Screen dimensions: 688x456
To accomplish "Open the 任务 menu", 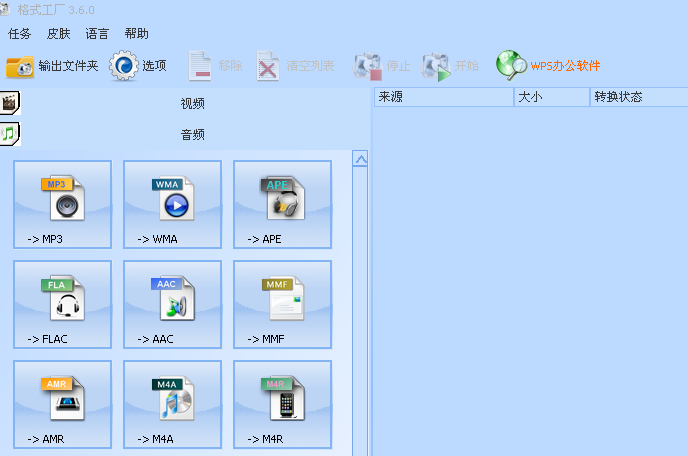I will (20, 34).
